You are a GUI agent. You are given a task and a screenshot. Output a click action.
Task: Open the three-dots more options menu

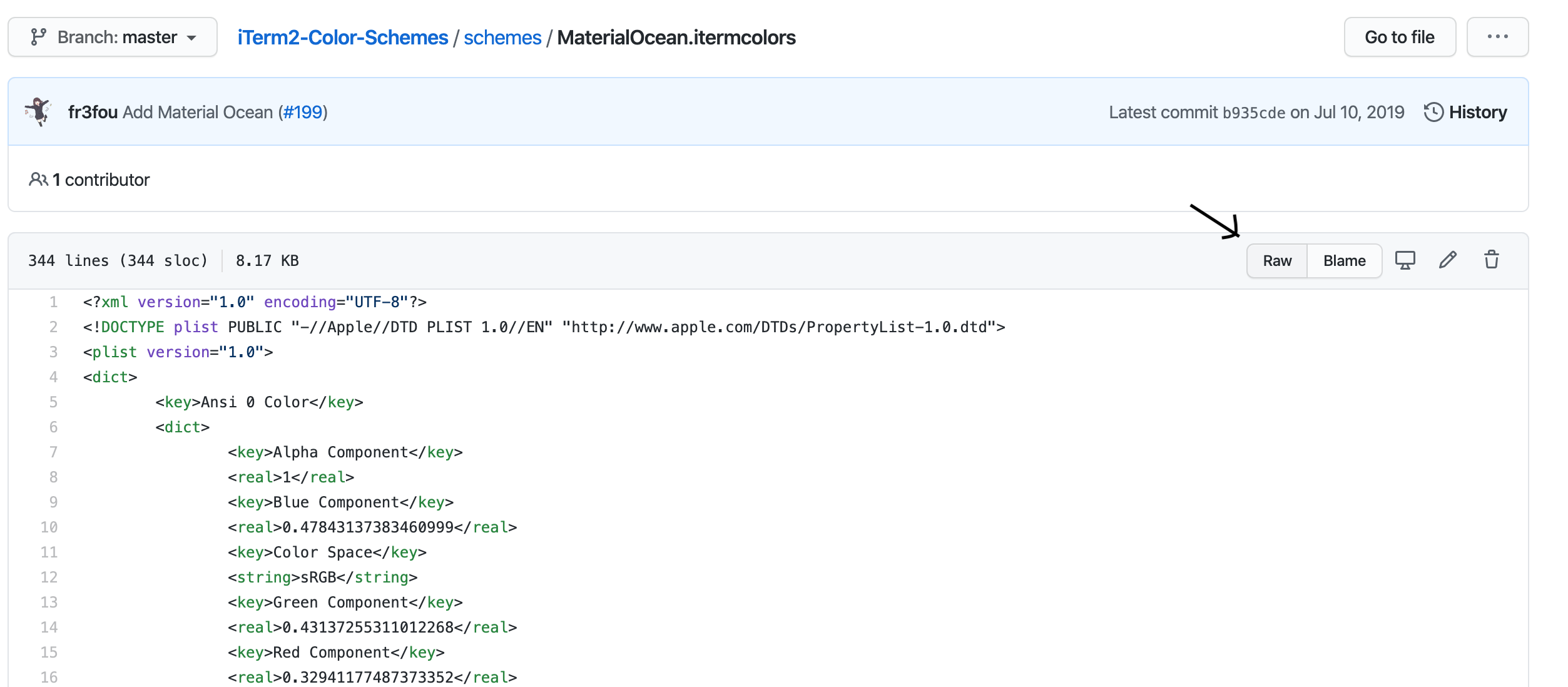point(1497,38)
